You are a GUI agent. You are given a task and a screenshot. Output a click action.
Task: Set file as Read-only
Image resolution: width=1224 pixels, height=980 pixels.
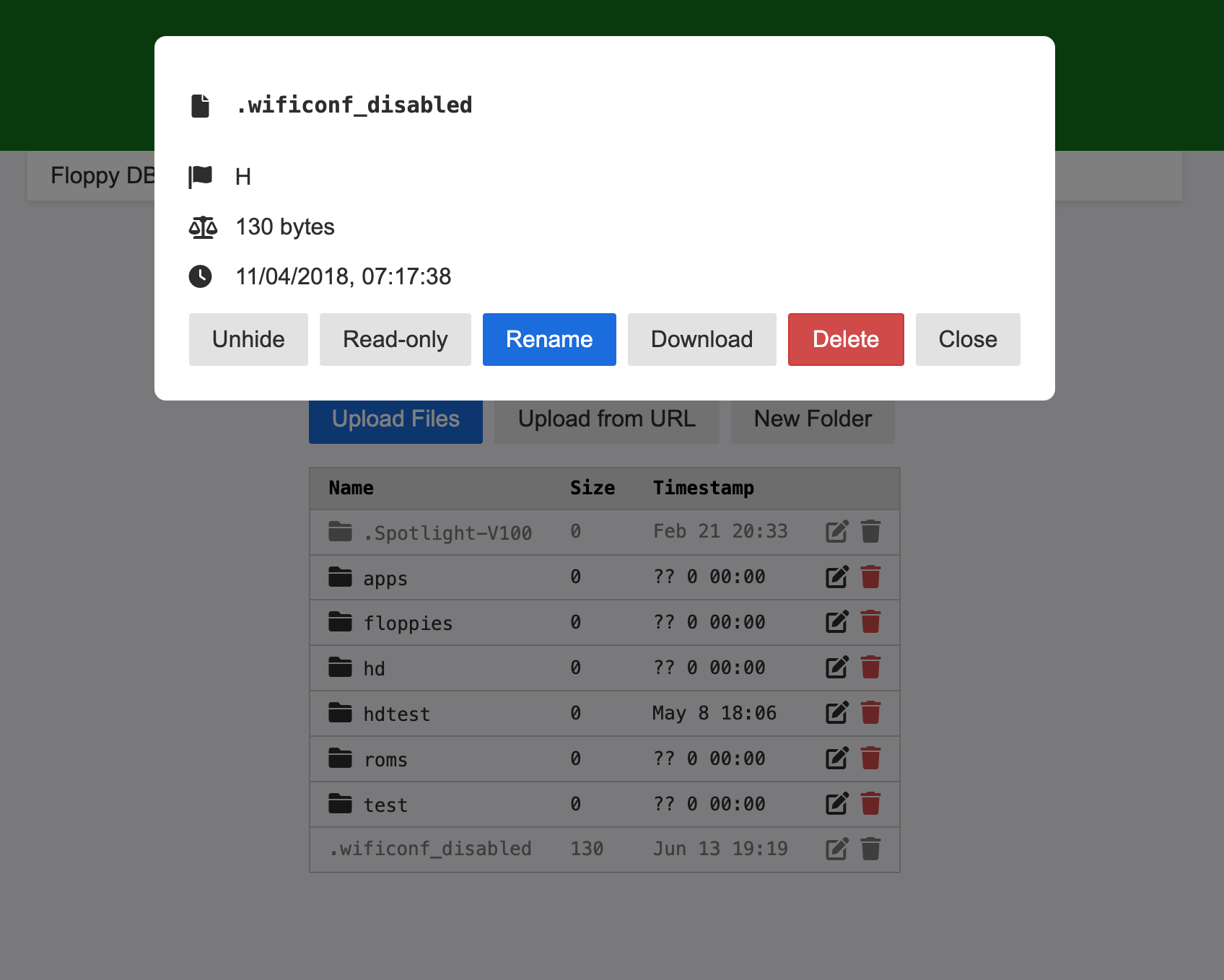(395, 339)
